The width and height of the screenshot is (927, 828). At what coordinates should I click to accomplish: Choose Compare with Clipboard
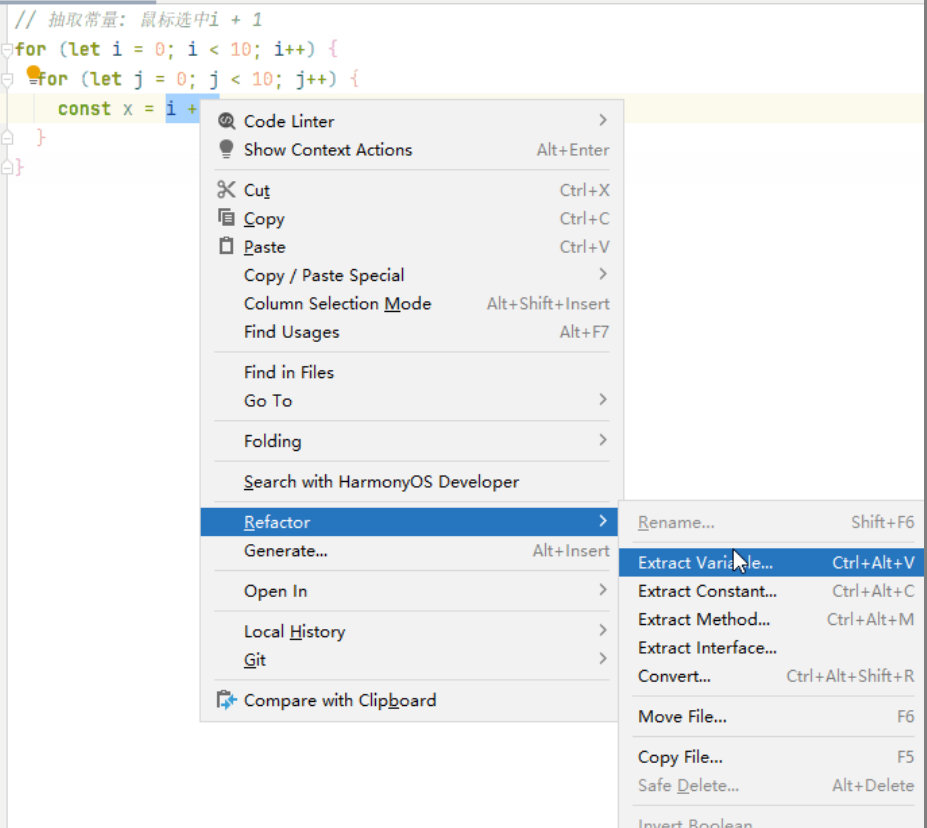coord(409,700)
